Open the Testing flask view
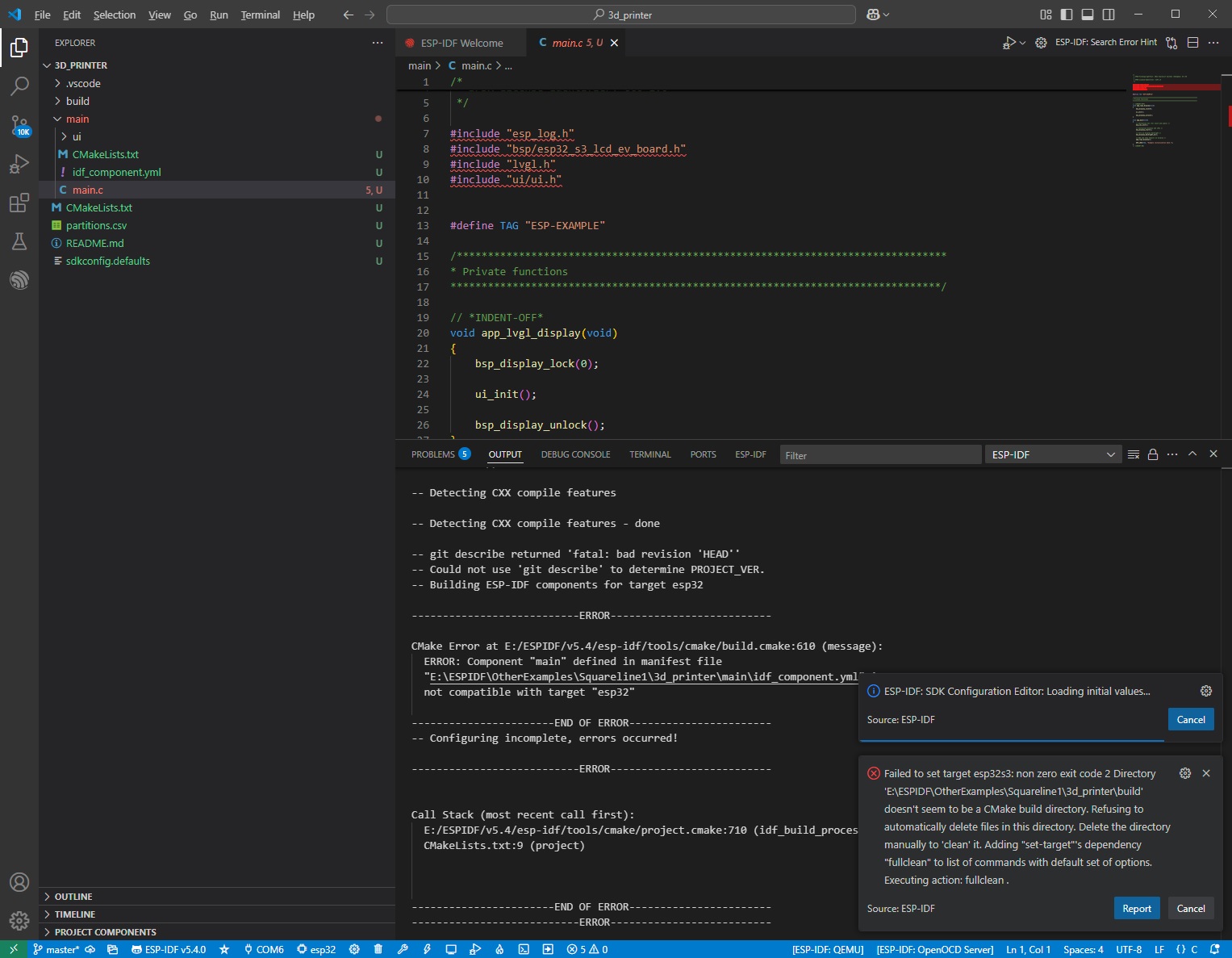The width and height of the screenshot is (1232, 958). point(19,241)
